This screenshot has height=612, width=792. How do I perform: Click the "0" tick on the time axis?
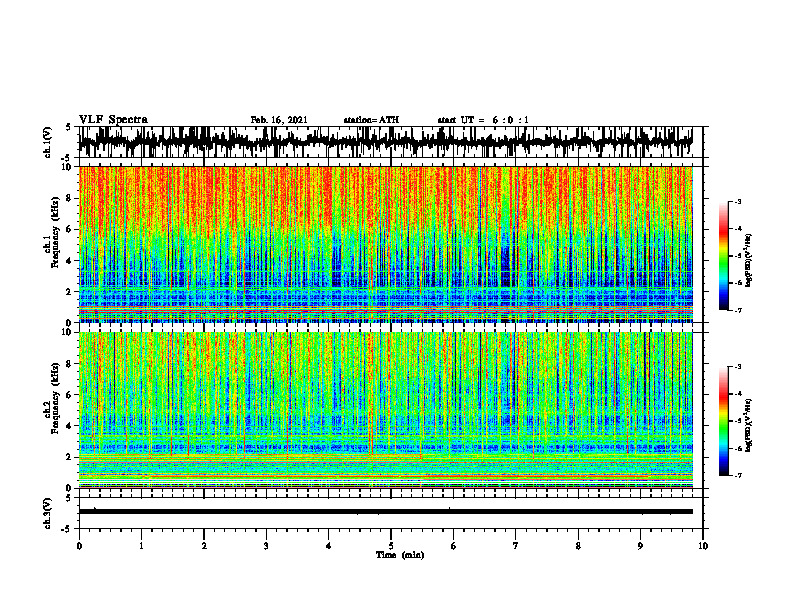pyautogui.click(x=79, y=546)
